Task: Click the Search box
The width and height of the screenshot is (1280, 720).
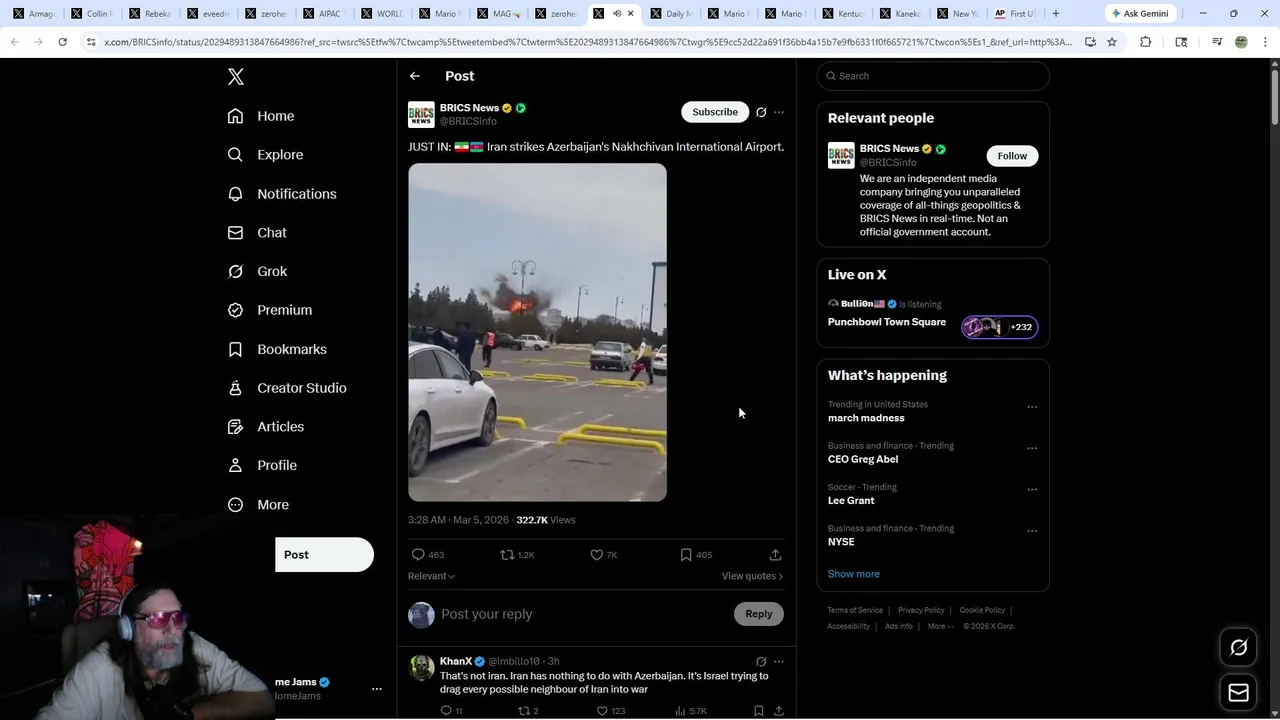Action: (933, 76)
